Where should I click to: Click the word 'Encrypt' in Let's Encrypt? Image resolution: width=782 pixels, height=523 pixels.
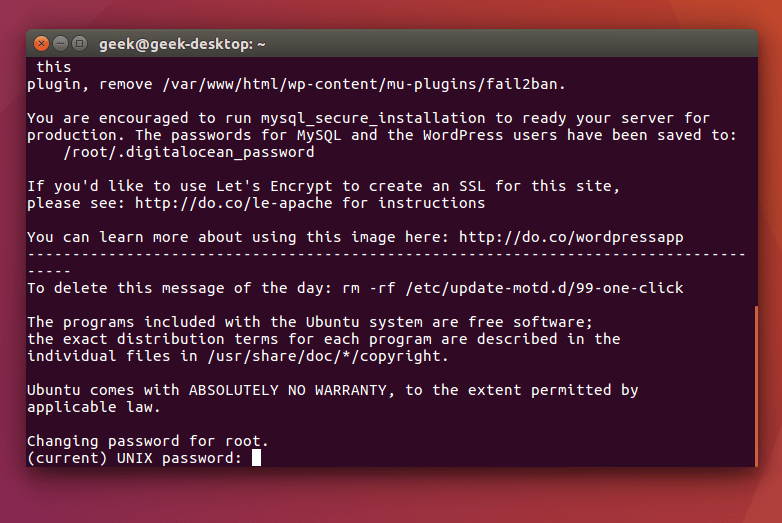coord(301,186)
